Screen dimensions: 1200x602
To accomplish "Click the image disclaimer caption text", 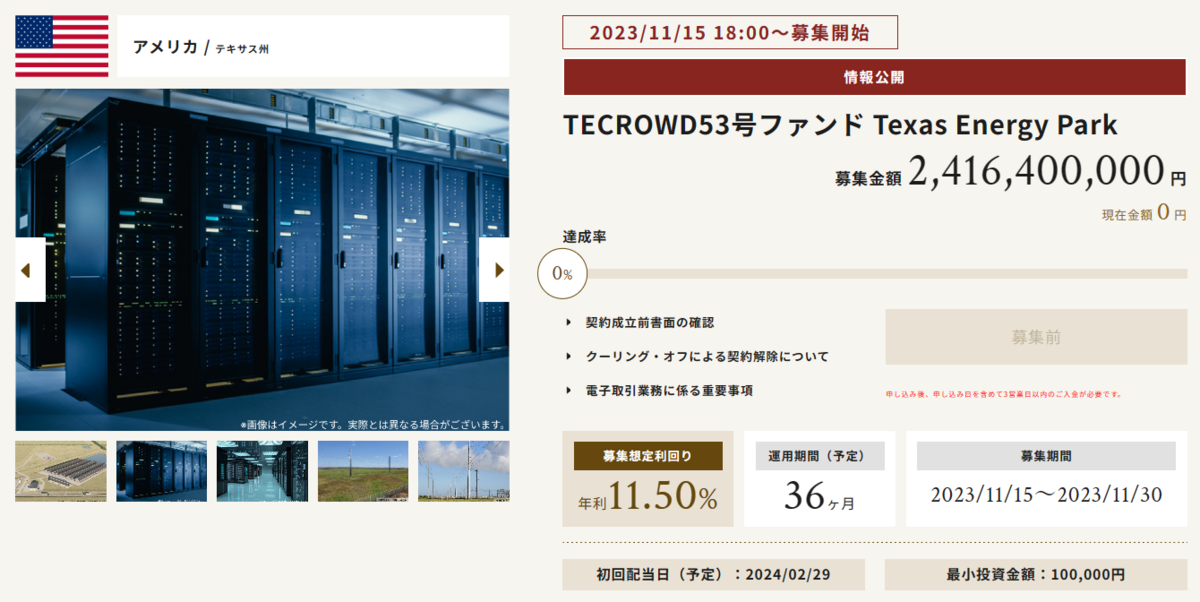I will 373,424.
